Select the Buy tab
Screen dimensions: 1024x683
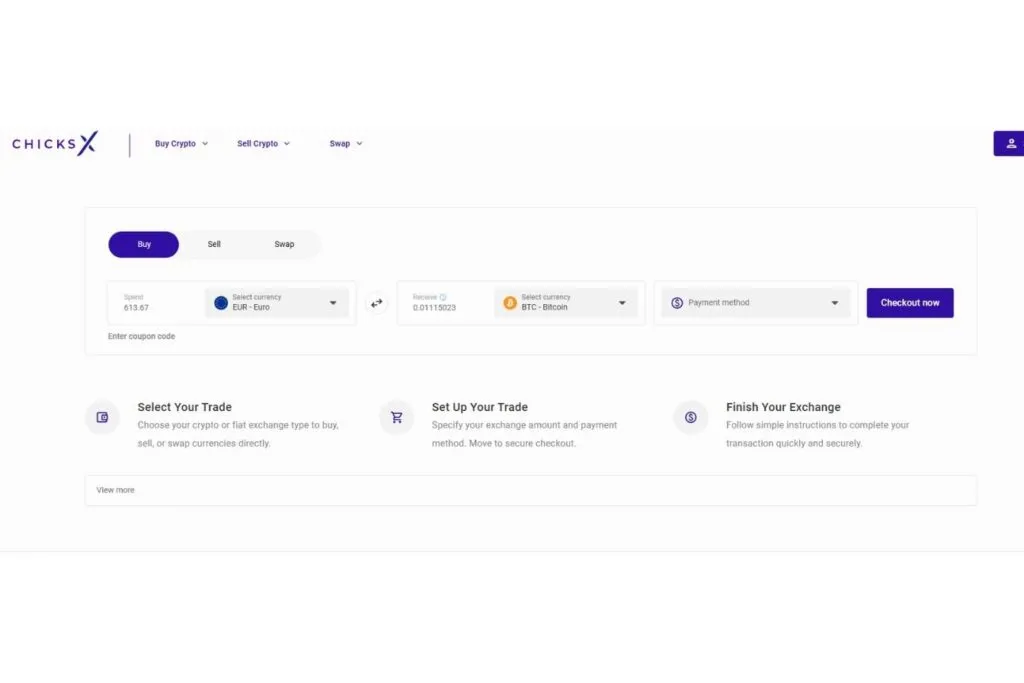tap(144, 244)
